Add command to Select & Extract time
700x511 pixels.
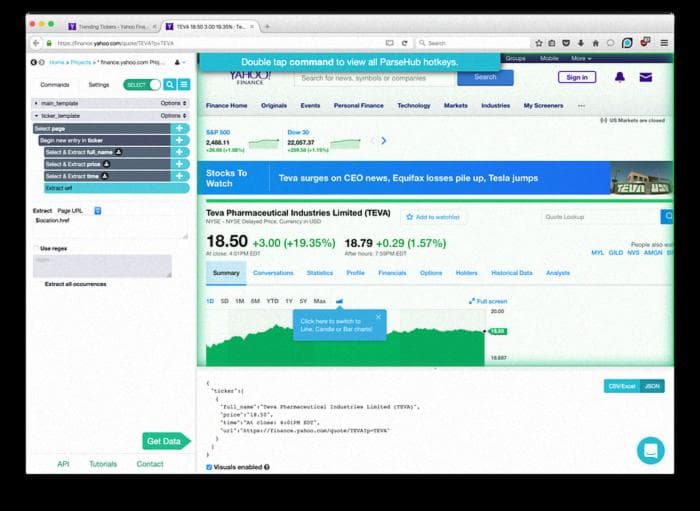pyautogui.click(x=179, y=176)
